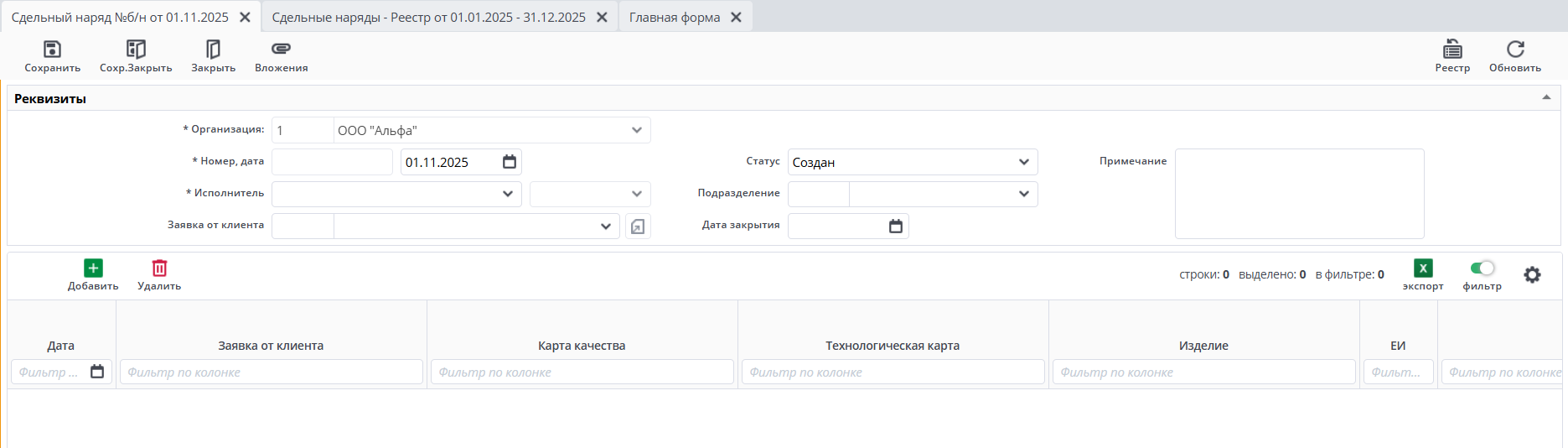Toggle the фильтр switch off
The image size is (1568, 448).
(1482, 268)
